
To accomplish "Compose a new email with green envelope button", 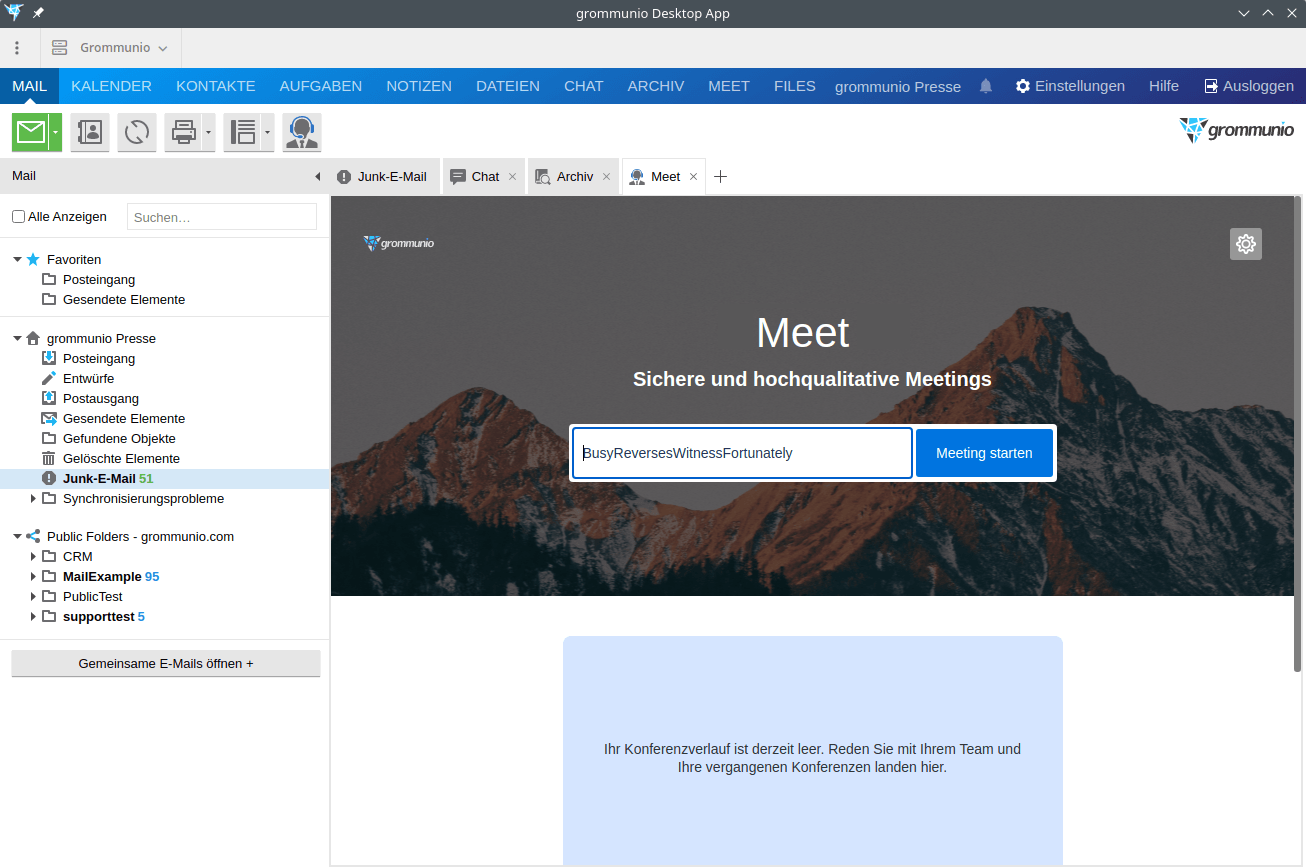I will (x=30, y=132).
